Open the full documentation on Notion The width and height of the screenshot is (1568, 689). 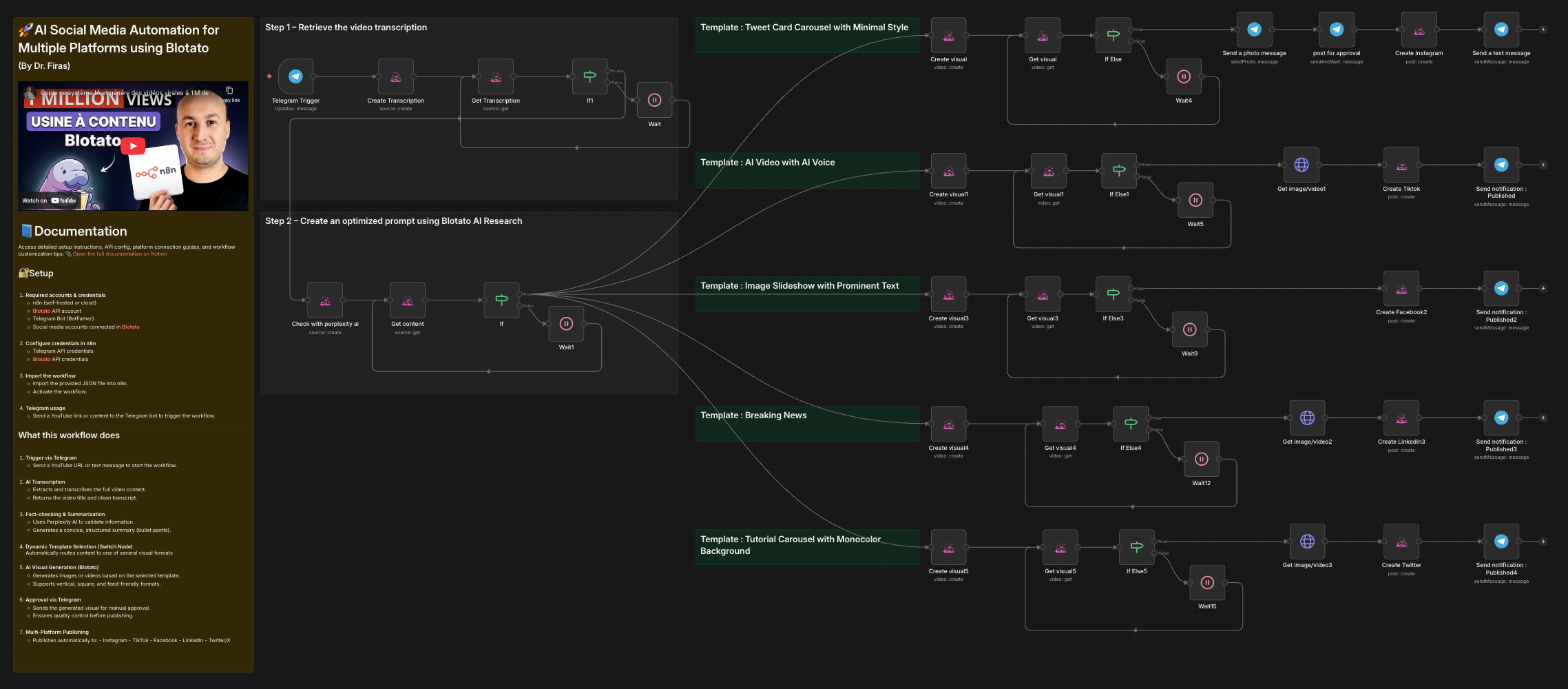tap(119, 254)
